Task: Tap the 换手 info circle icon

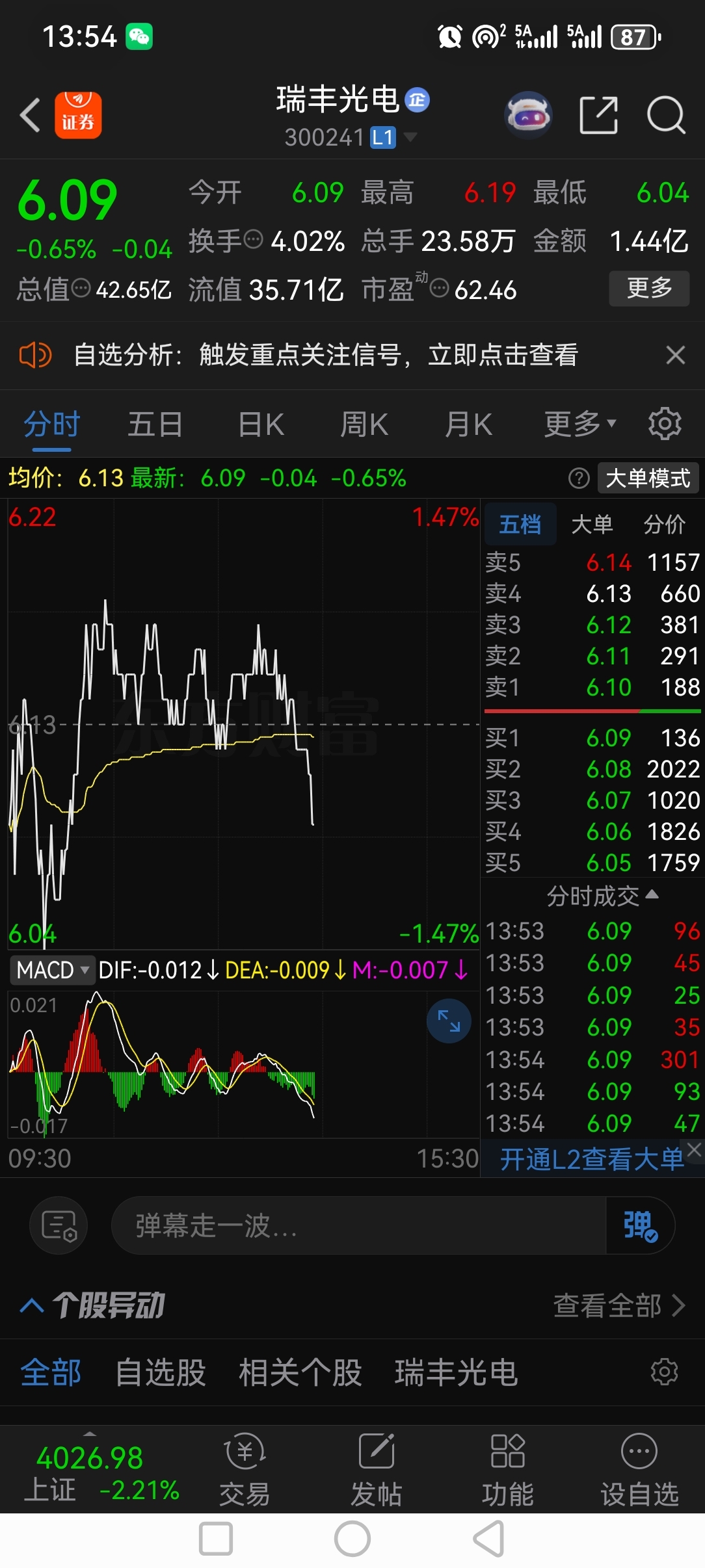Action: click(253, 240)
